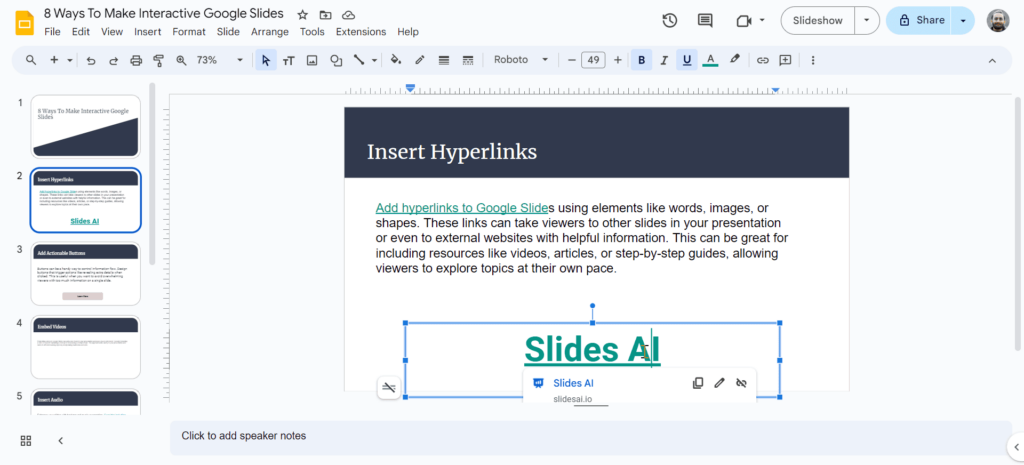1024x465 pixels.
Task: Open the Extensions menu
Action: click(360, 32)
